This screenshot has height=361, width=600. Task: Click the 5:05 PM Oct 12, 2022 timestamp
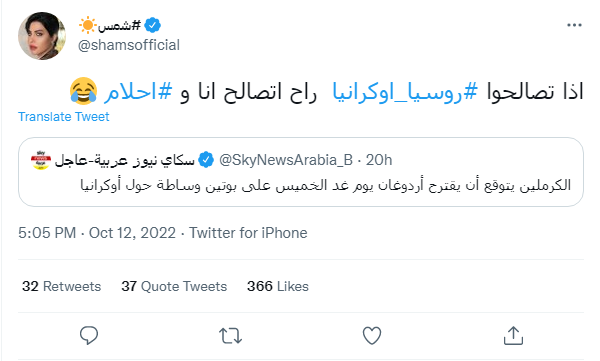pyautogui.click(x=97, y=233)
